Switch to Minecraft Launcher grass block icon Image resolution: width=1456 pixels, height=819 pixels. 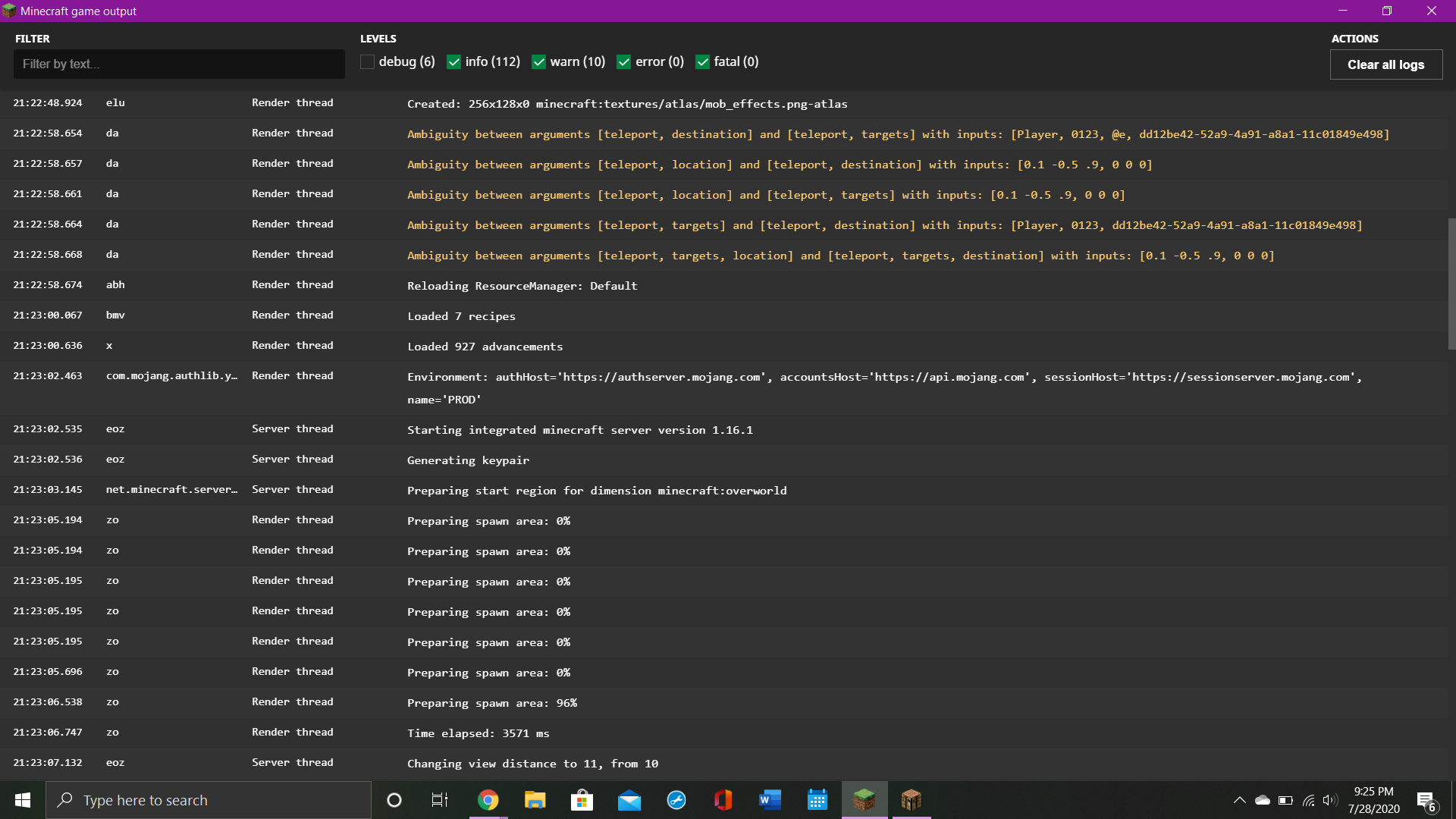(864, 800)
